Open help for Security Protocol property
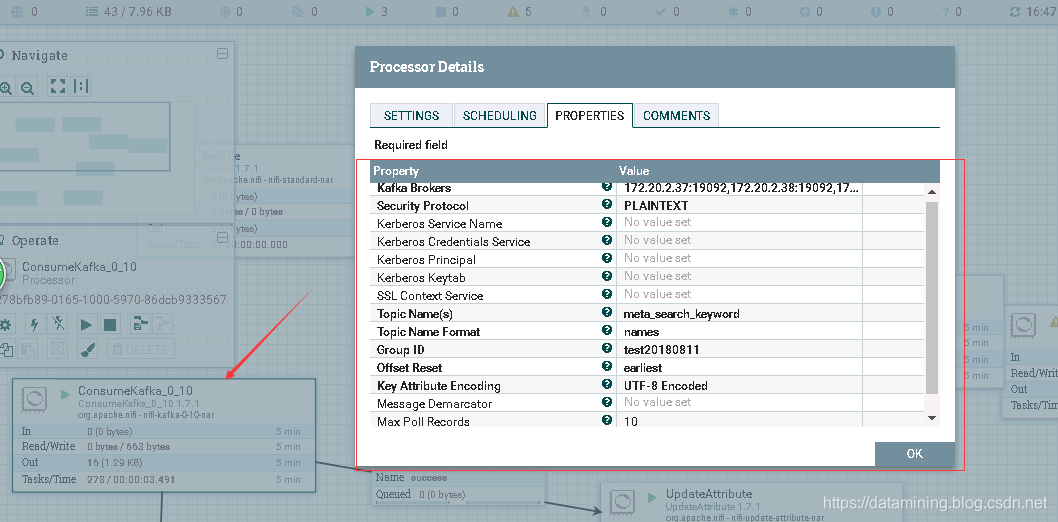 [607, 205]
